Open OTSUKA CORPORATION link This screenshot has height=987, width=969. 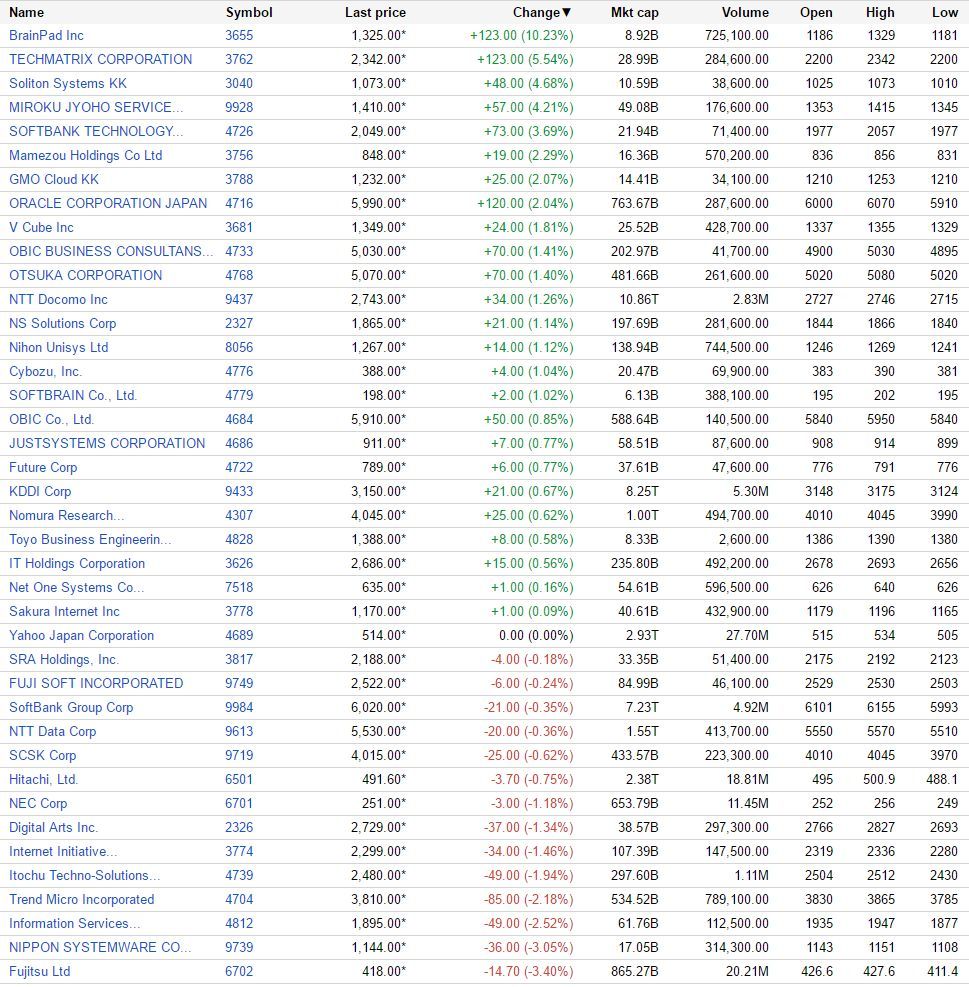86,275
